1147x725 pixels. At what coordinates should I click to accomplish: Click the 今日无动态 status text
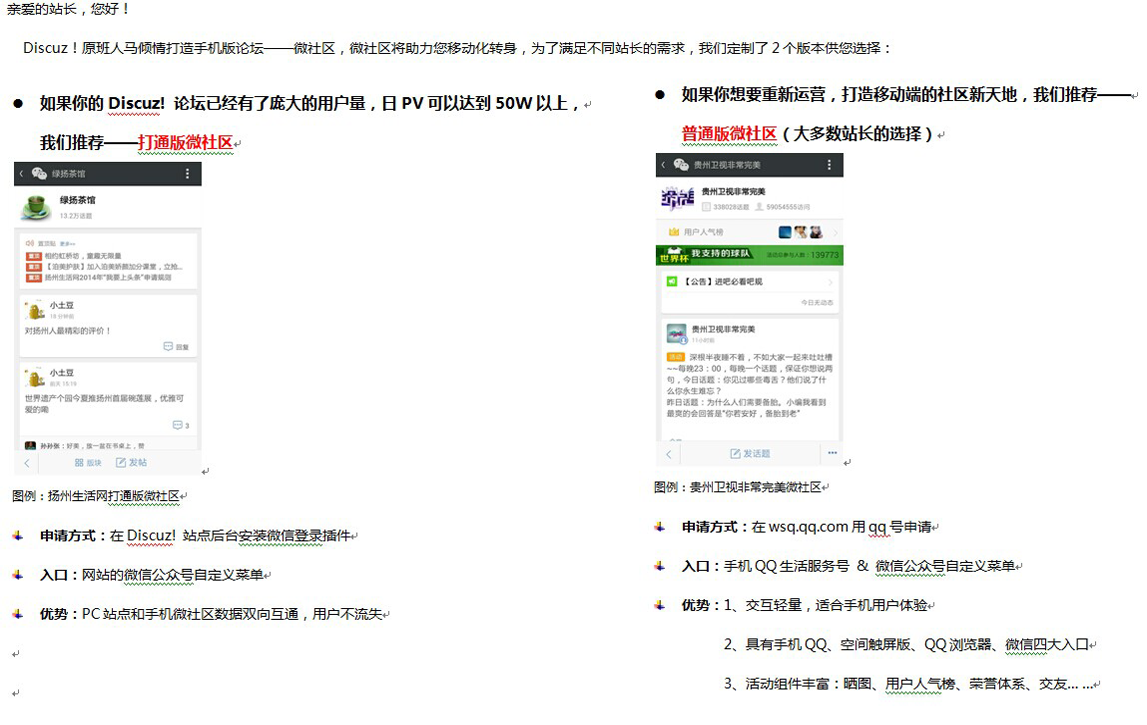816,302
